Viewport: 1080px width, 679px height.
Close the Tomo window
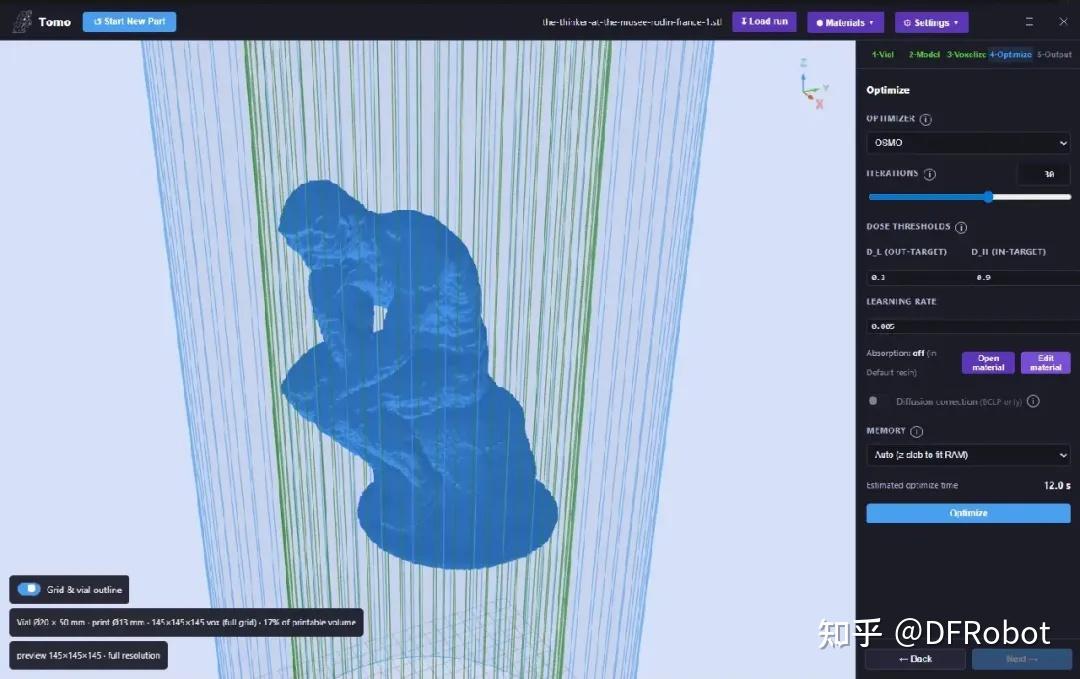(1063, 22)
